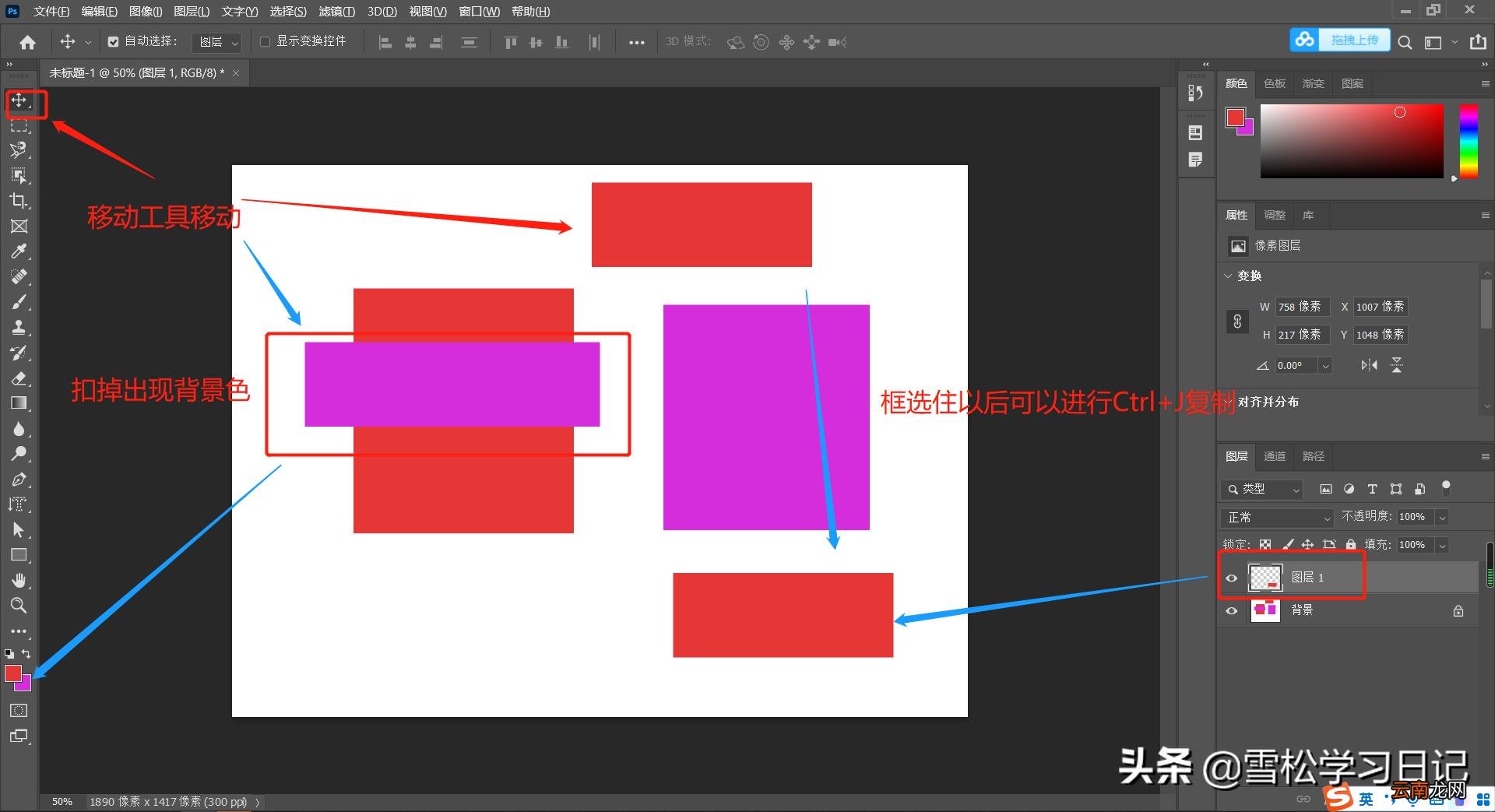Choose the Lasso tool
Viewport: 1495px width, 812px height.
(19, 149)
